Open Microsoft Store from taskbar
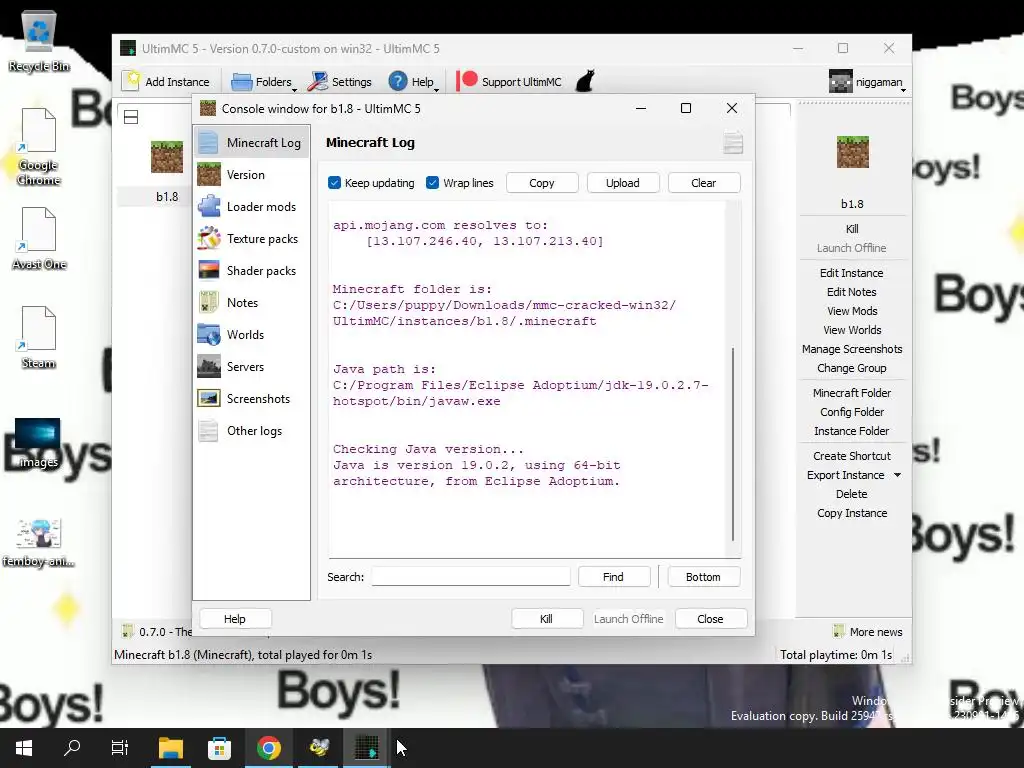 coord(219,748)
